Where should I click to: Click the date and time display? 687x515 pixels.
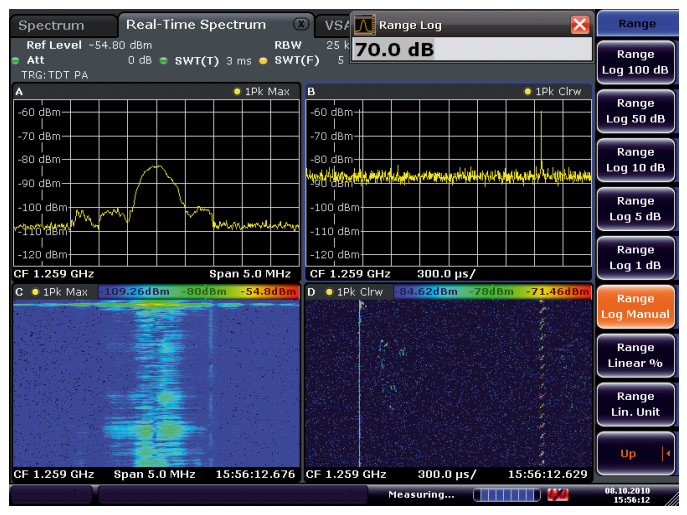coord(627,495)
